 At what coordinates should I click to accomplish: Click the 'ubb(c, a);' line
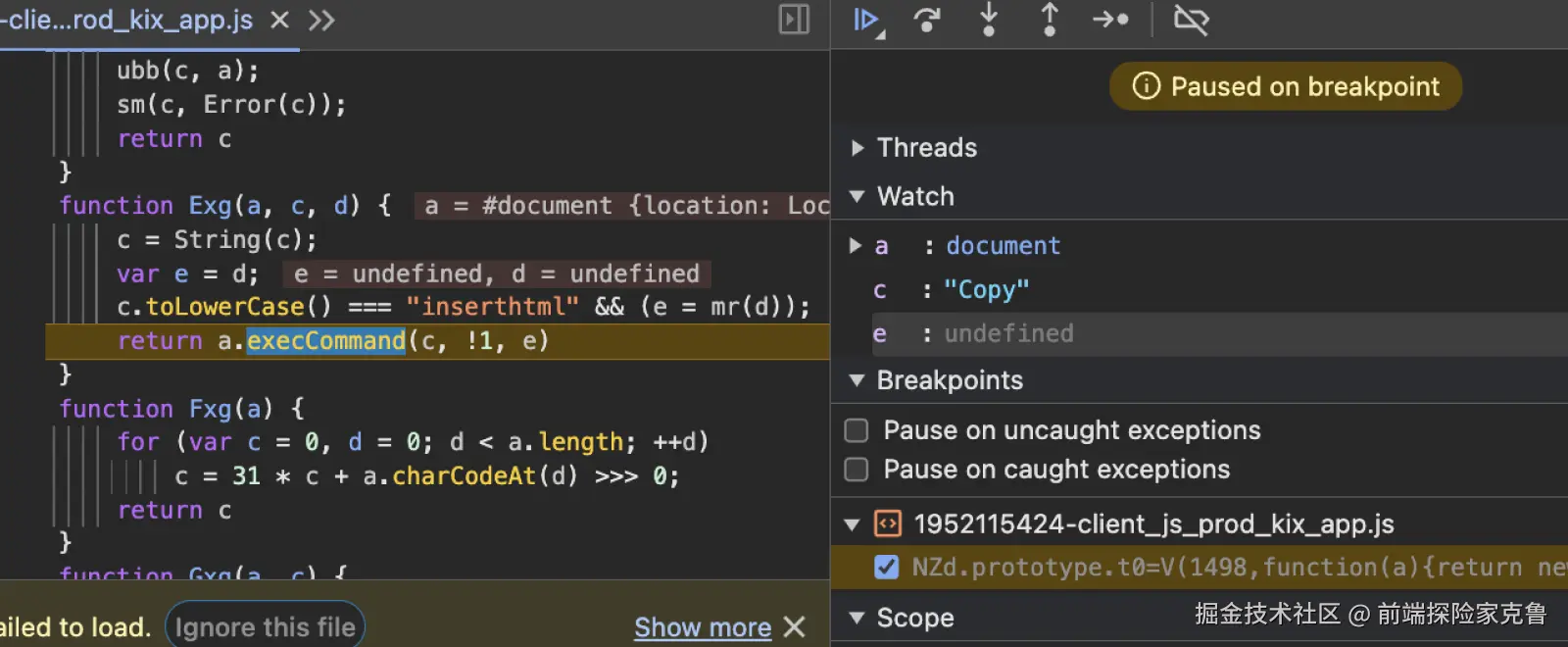click(x=188, y=71)
